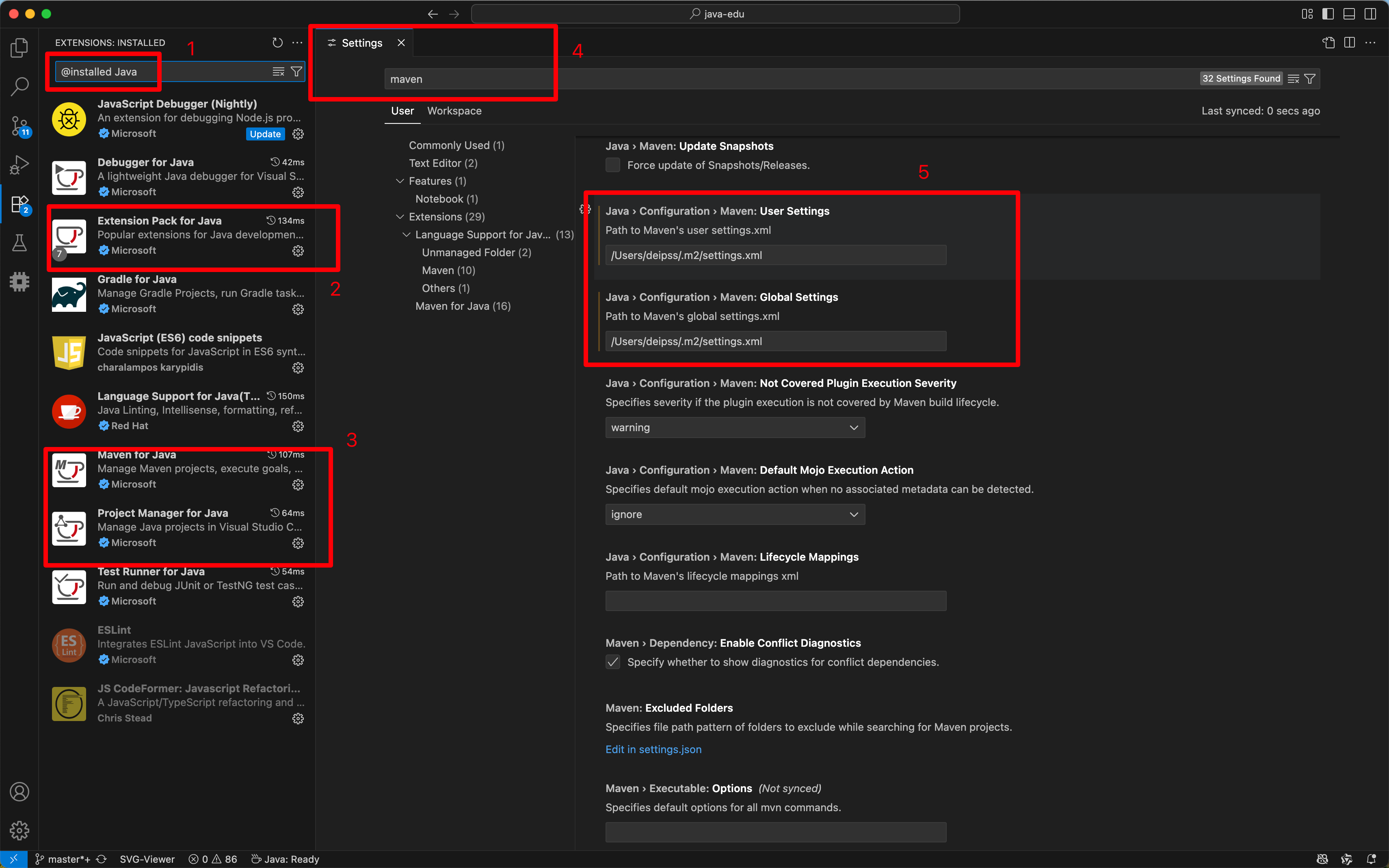Toggle the bottom panel visibility
The width and height of the screenshot is (1389, 868).
point(1349,14)
